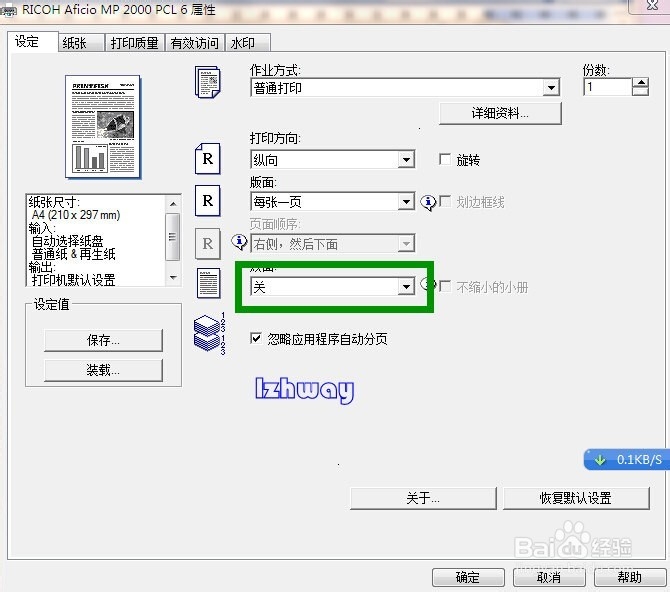This screenshot has height=592, width=670.
Task: Click the 帮助 button
Action: (630, 577)
